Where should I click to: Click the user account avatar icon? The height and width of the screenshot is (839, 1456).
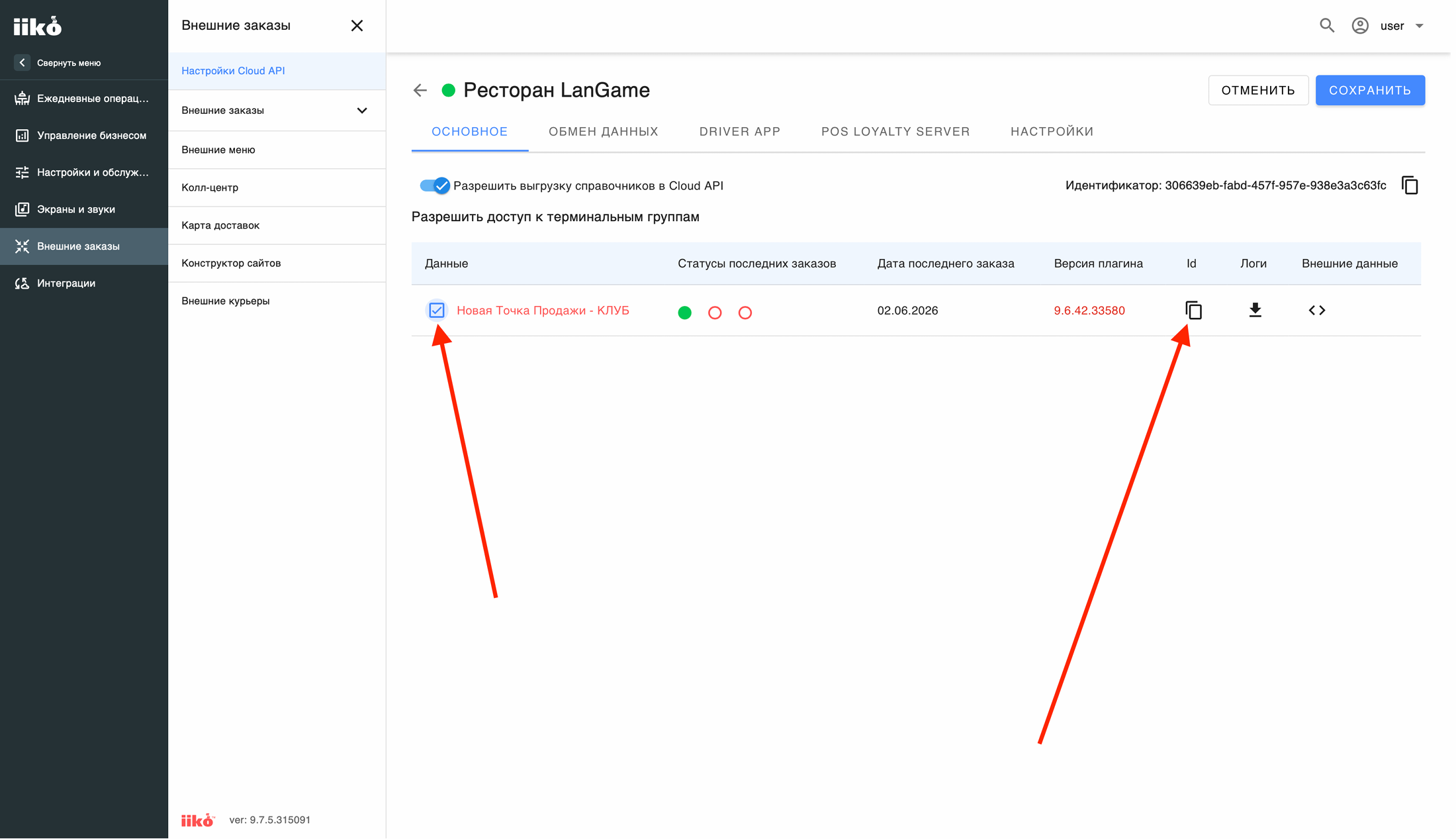point(1360,26)
